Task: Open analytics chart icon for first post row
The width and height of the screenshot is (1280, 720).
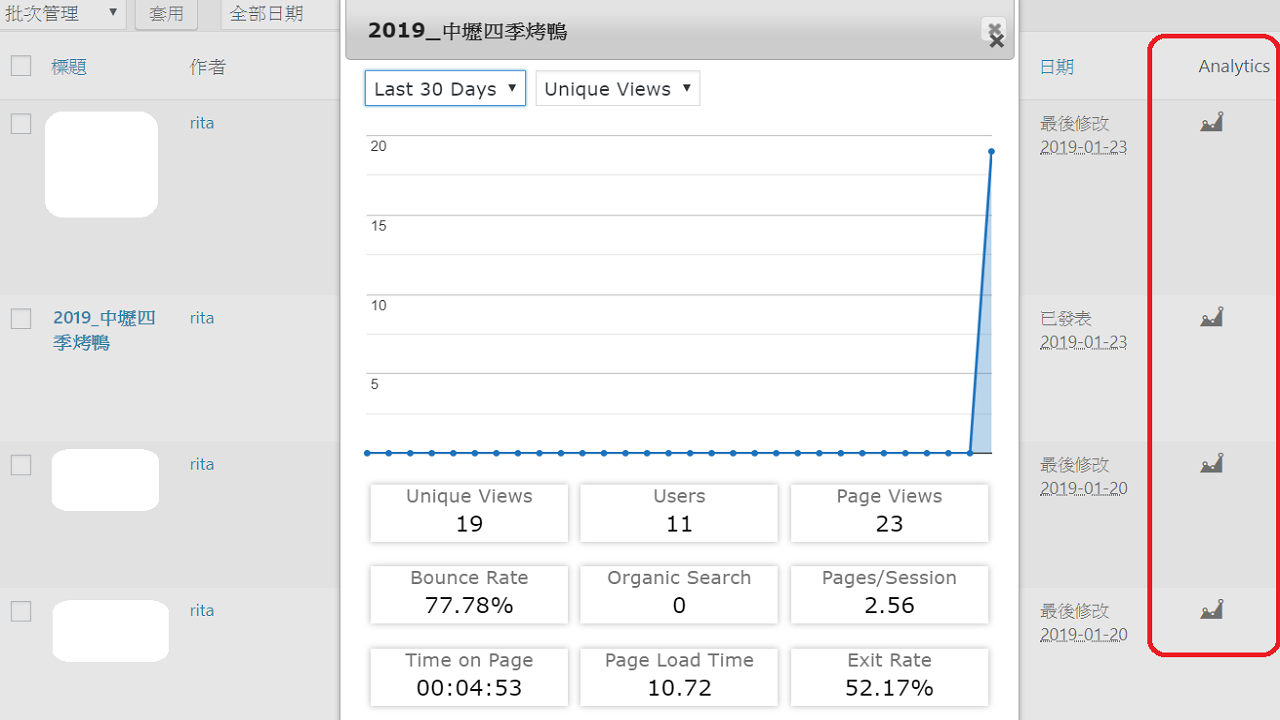Action: [1211, 123]
